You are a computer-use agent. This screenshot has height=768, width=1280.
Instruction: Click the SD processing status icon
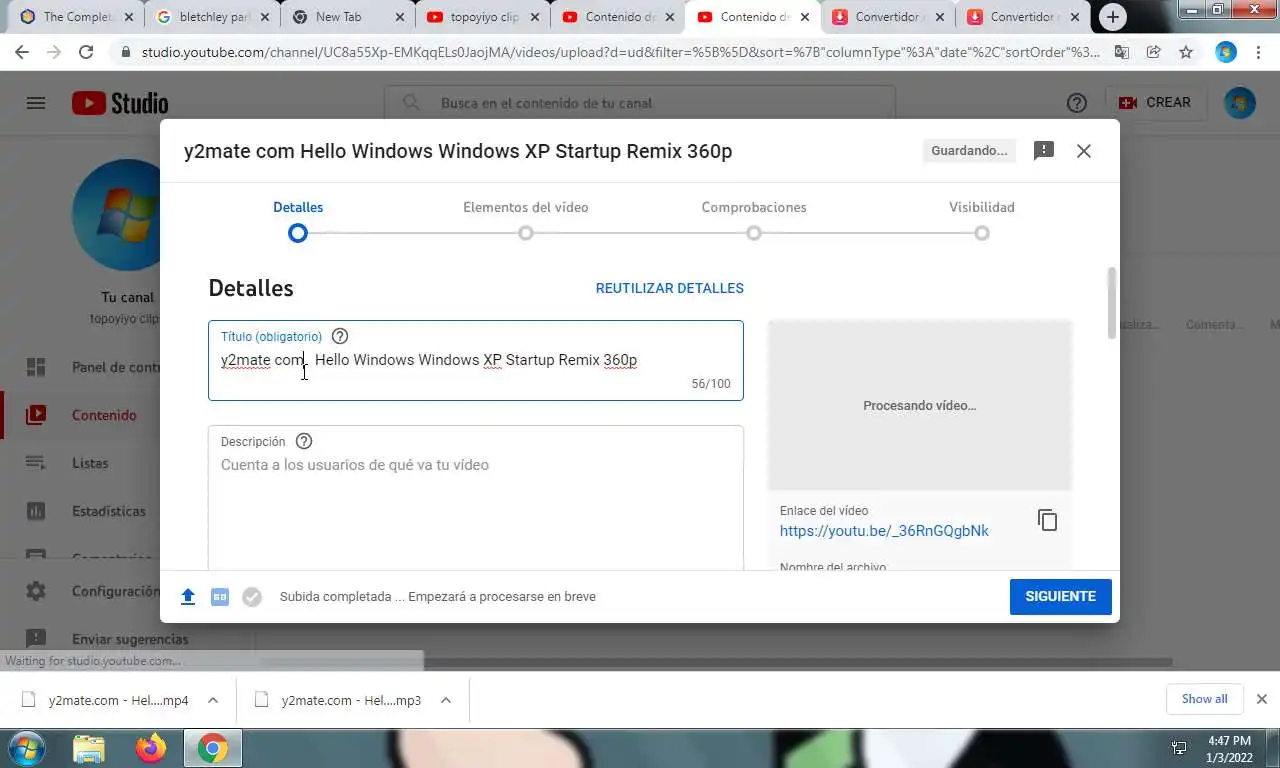(220, 597)
